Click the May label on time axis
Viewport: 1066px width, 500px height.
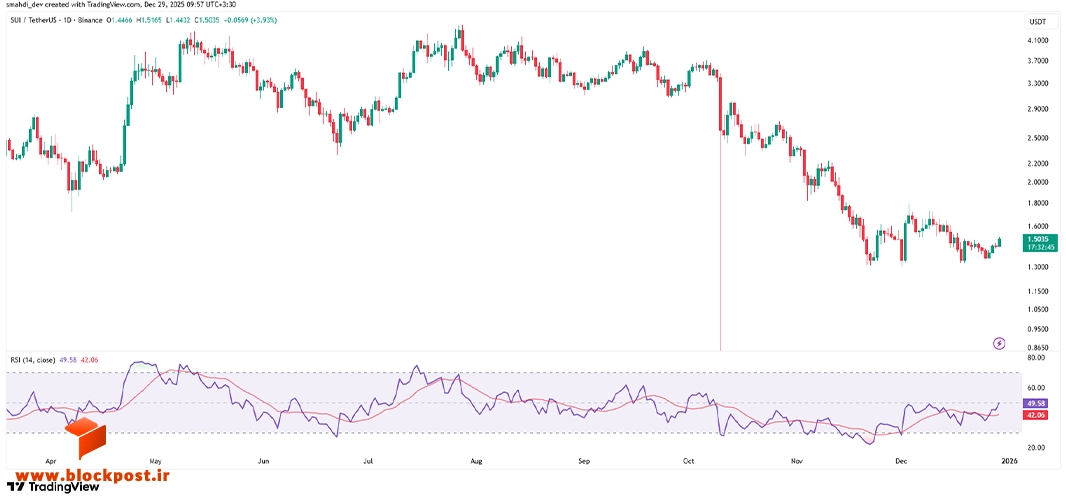click(155, 461)
